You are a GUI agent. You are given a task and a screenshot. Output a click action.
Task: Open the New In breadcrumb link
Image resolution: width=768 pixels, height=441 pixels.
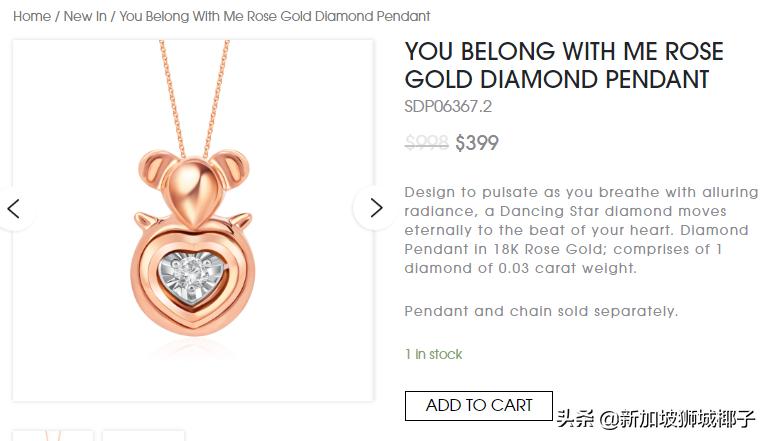[x=85, y=16]
